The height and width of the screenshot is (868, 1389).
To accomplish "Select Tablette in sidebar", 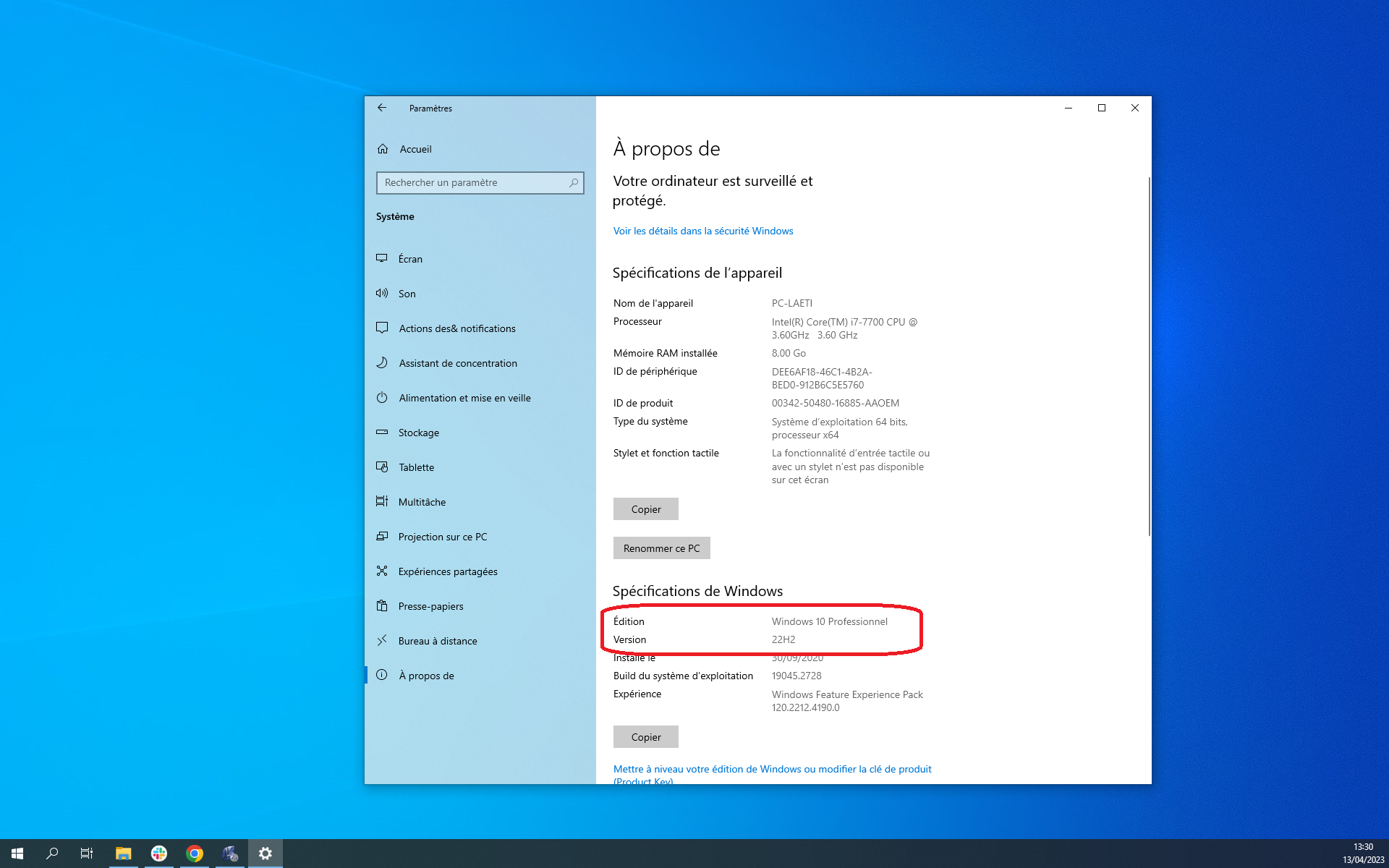I will pyautogui.click(x=416, y=467).
